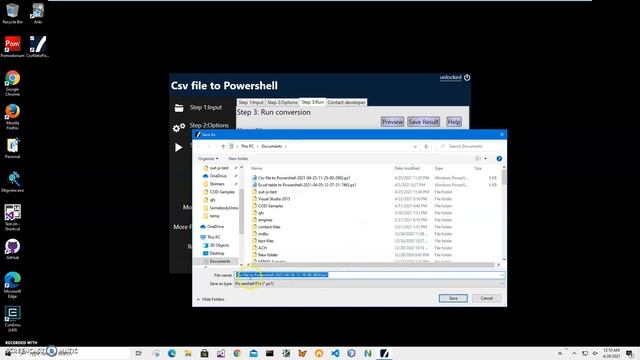Open the view options dropdown arrow
Screen dimensions: 640x360
click(x=485, y=158)
